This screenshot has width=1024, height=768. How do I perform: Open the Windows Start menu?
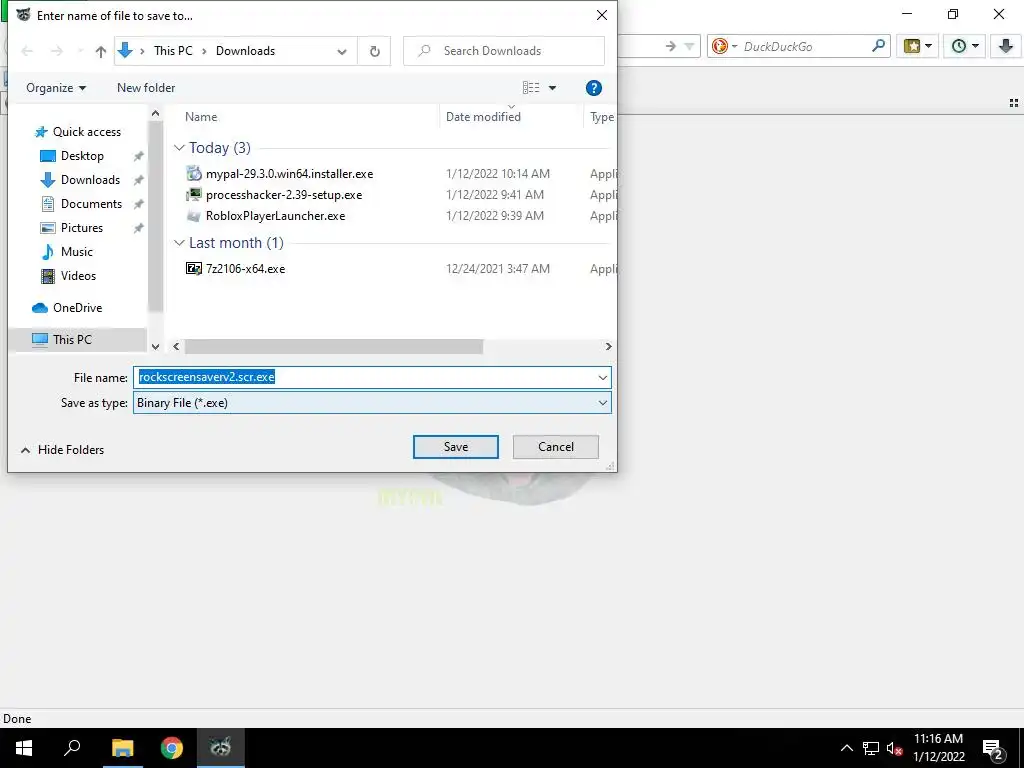click(x=24, y=748)
